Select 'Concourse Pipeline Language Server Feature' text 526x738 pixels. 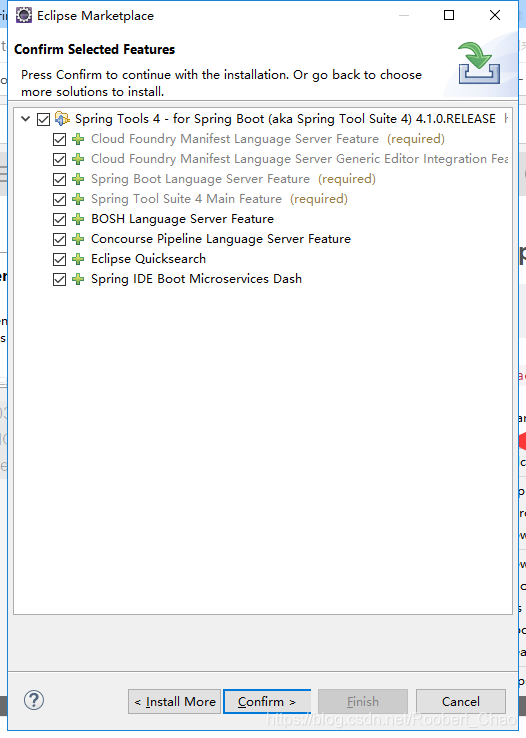pos(221,239)
